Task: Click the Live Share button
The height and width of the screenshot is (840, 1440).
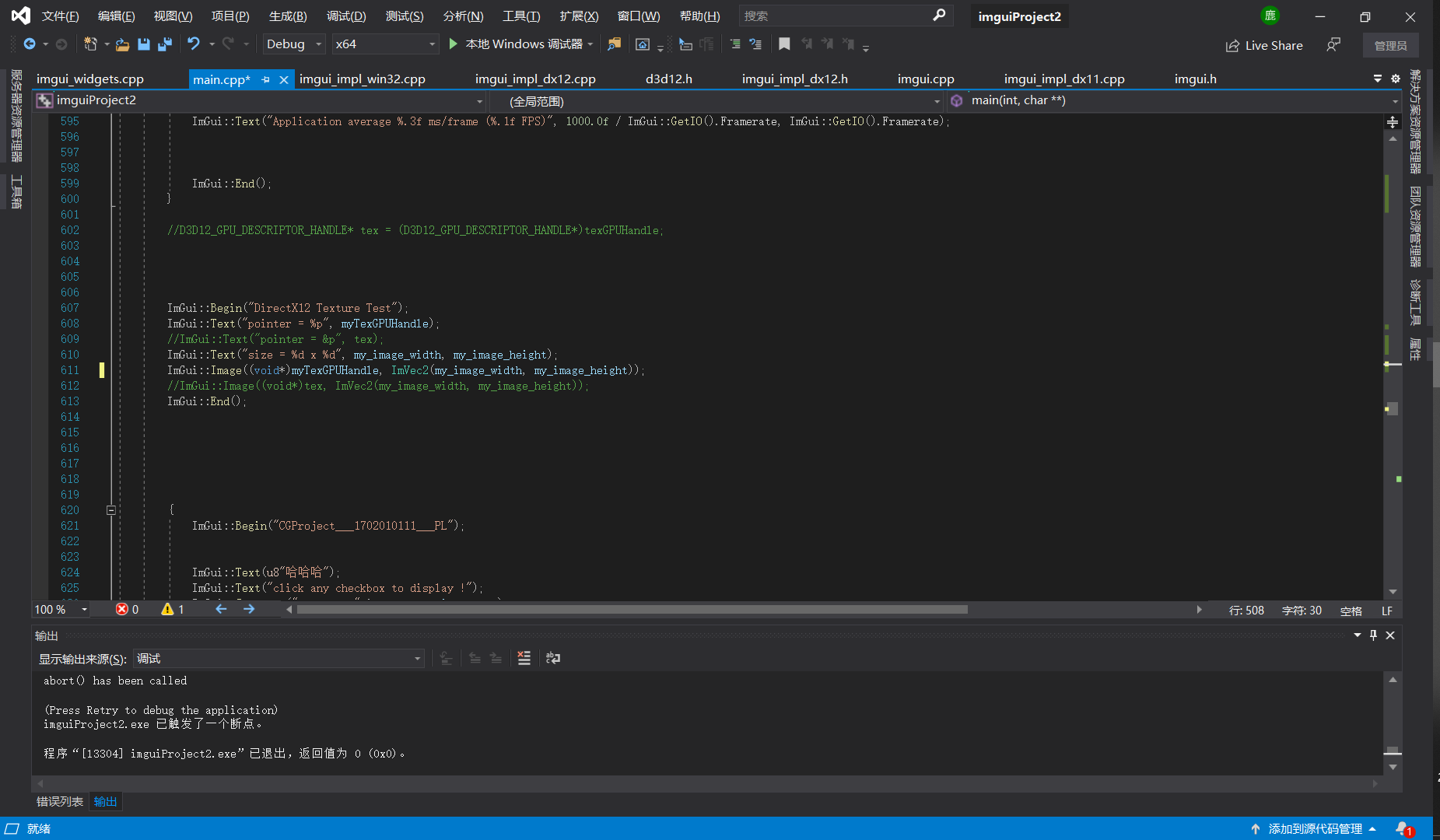Action: coord(1264,45)
